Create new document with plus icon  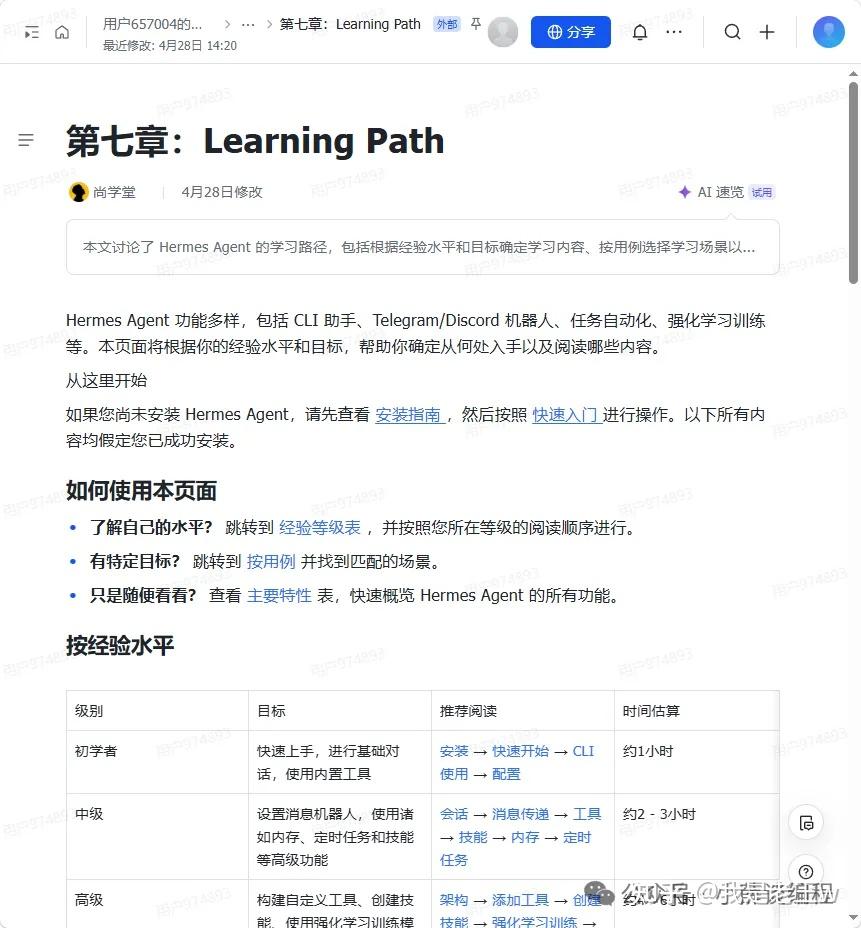pyautogui.click(x=767, y=32)
